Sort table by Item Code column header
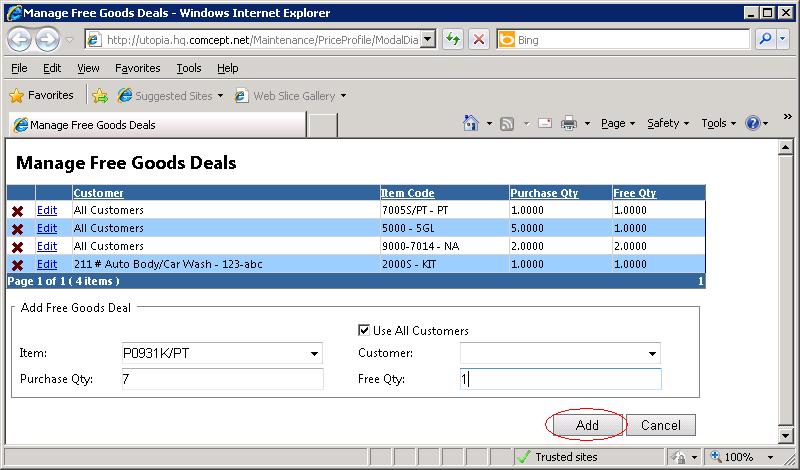800x470 pixels. coord(407,193)
